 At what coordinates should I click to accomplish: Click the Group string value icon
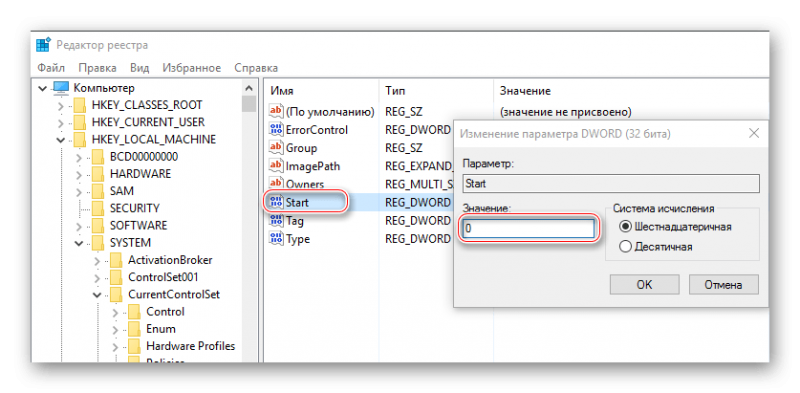coord(276,148)
